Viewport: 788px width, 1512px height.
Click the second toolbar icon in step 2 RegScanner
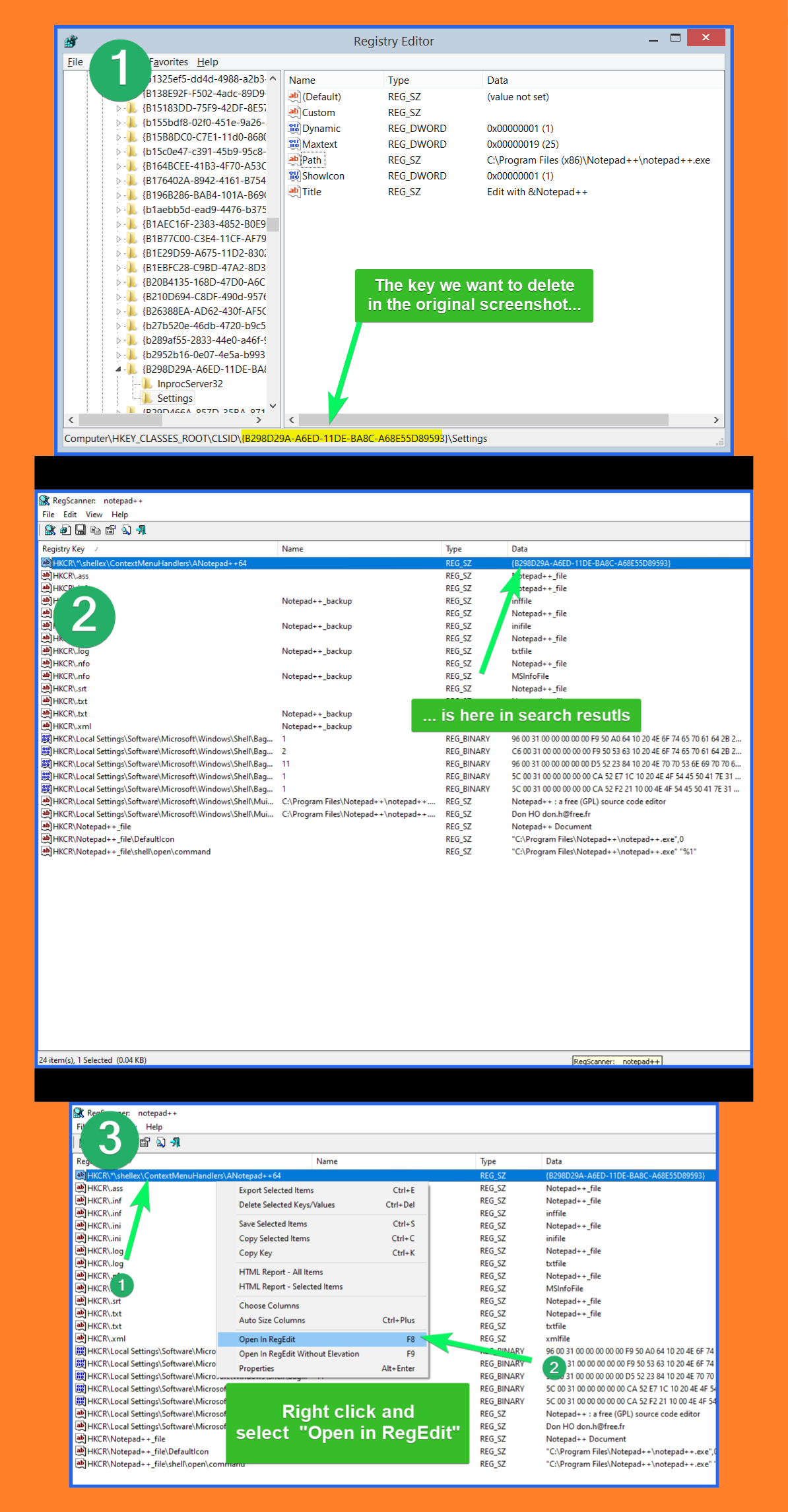tap(65, 530)
